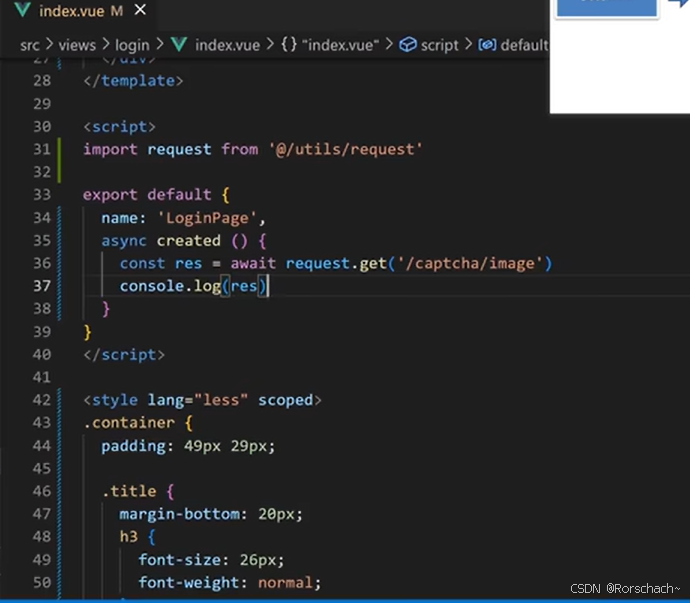Viewport: 690px width, 603px height.
Task: Click the Vue file icon in tab
Action: pos(22,10)
